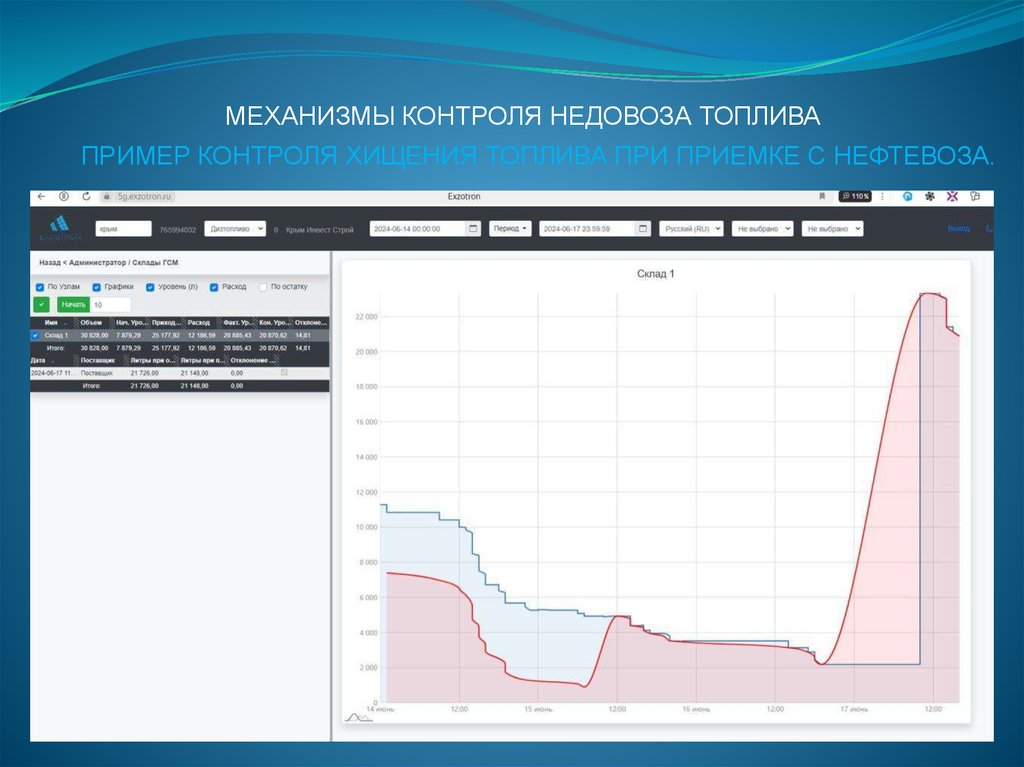The width and height of the screenshot is (1024, 767).
Task: Click the site lock icon
Action: tap(107, 196)
